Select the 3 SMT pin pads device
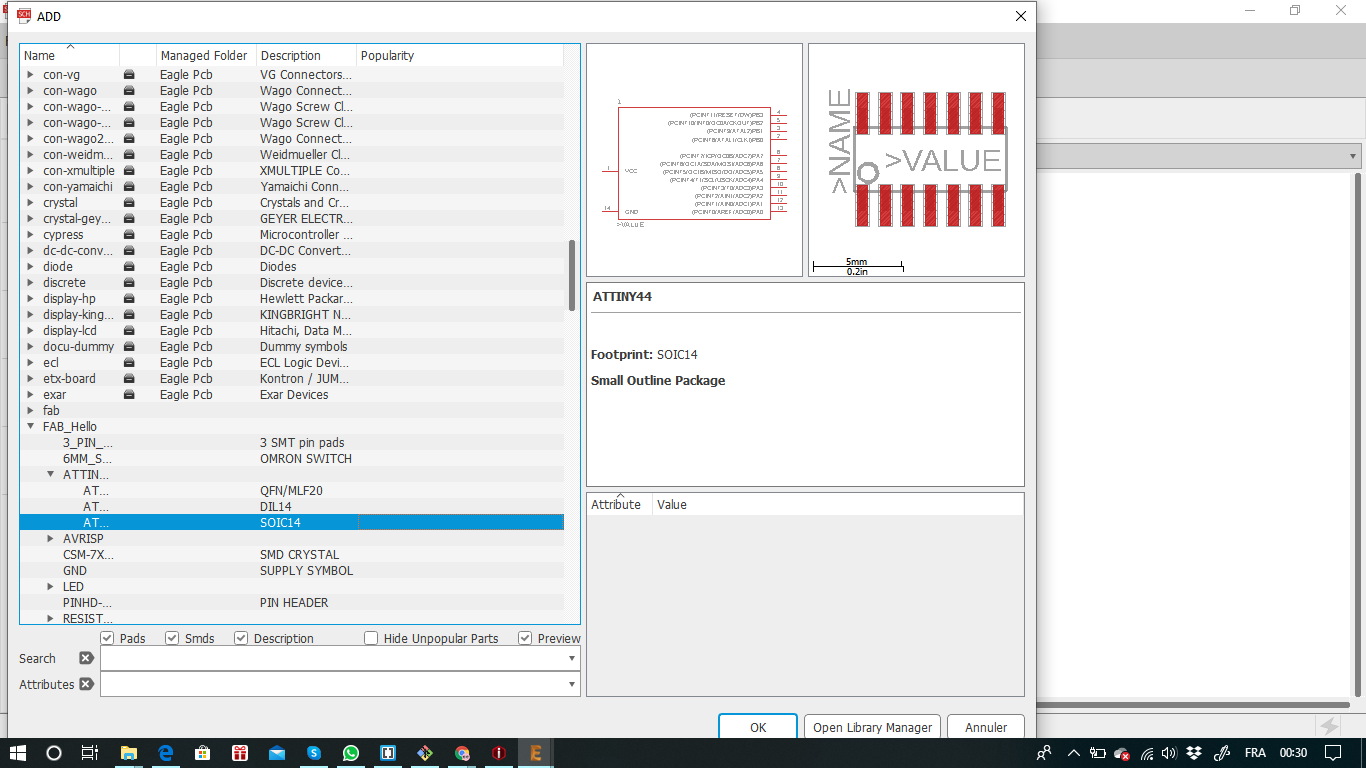This screenshot has height=768, width=1366. coord(291,443)
